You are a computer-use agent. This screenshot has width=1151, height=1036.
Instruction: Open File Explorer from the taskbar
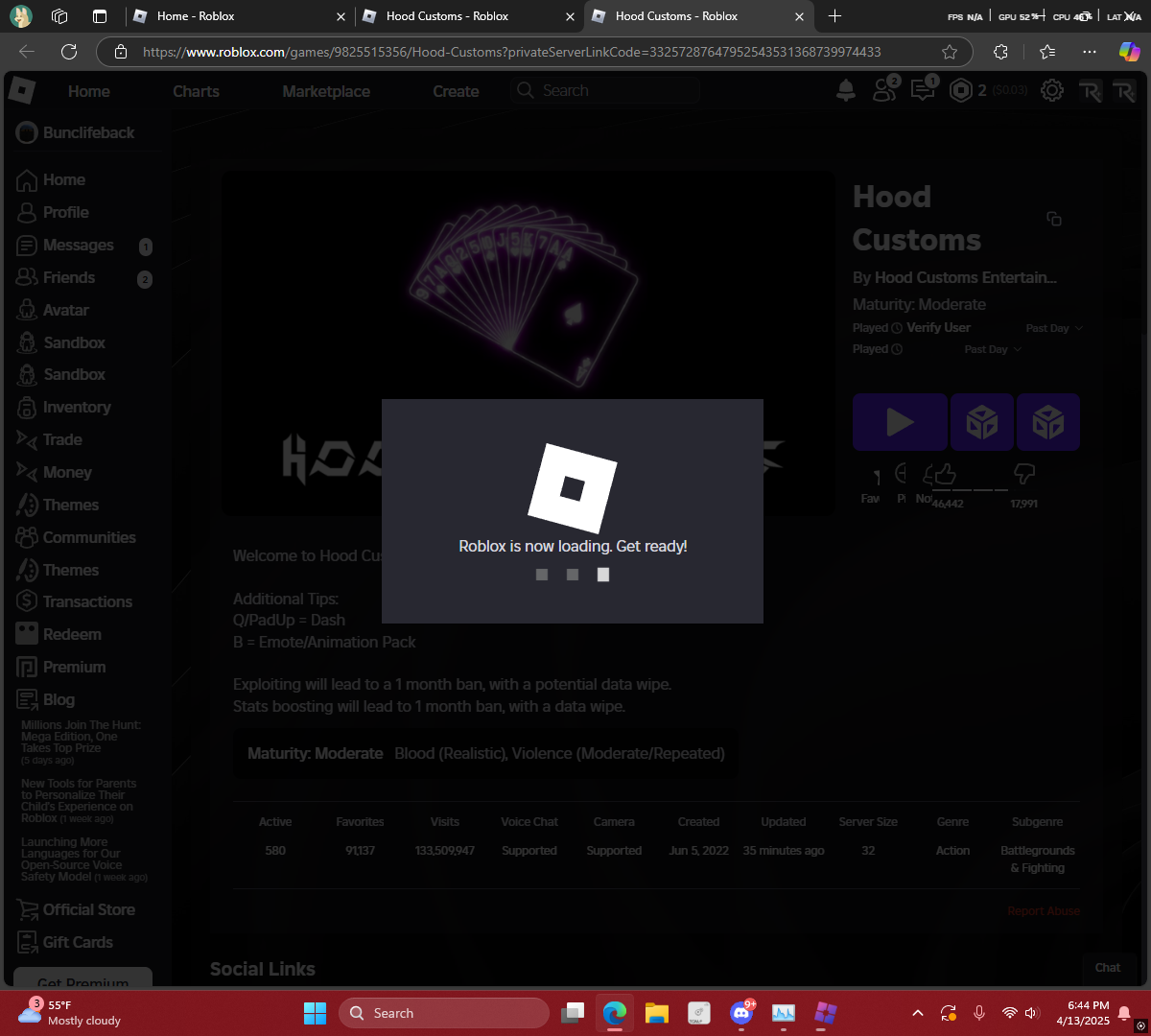(x=657, y=1013)
